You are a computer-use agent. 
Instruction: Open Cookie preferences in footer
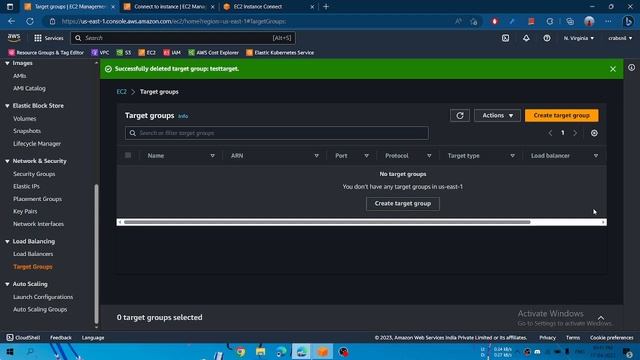point(611,338)
